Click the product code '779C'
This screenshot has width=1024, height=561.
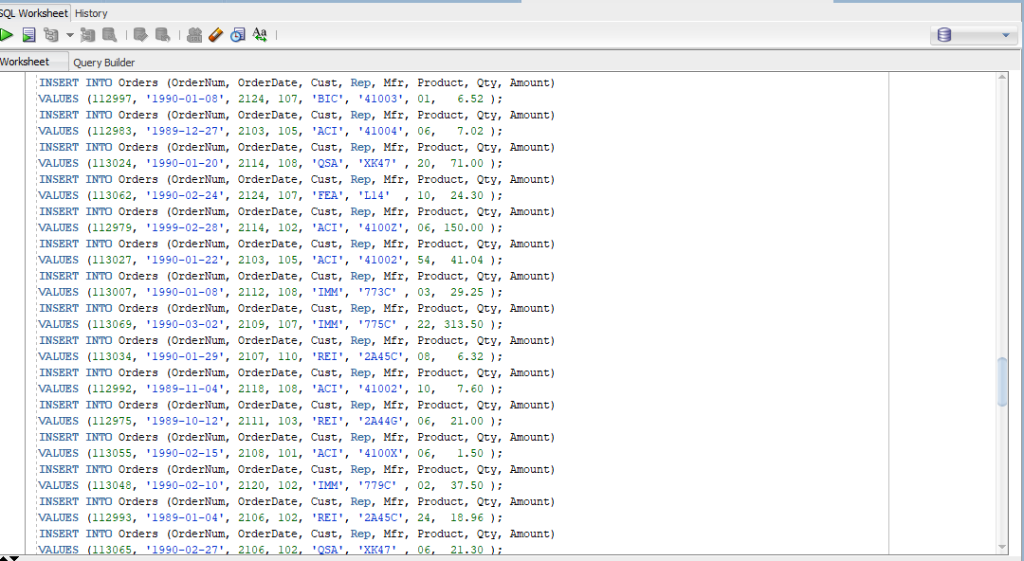point(377,486)
